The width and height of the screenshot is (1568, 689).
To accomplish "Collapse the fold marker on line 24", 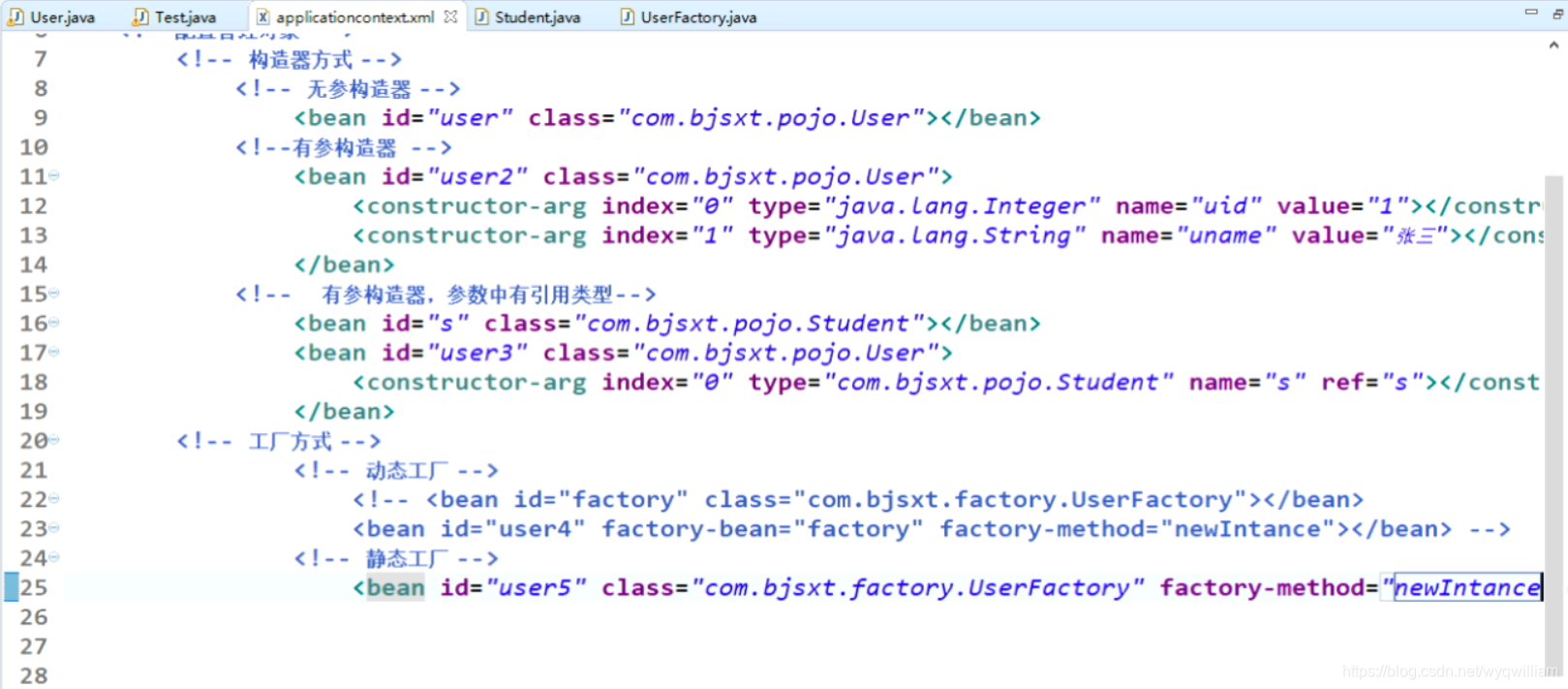I will 54,557.
